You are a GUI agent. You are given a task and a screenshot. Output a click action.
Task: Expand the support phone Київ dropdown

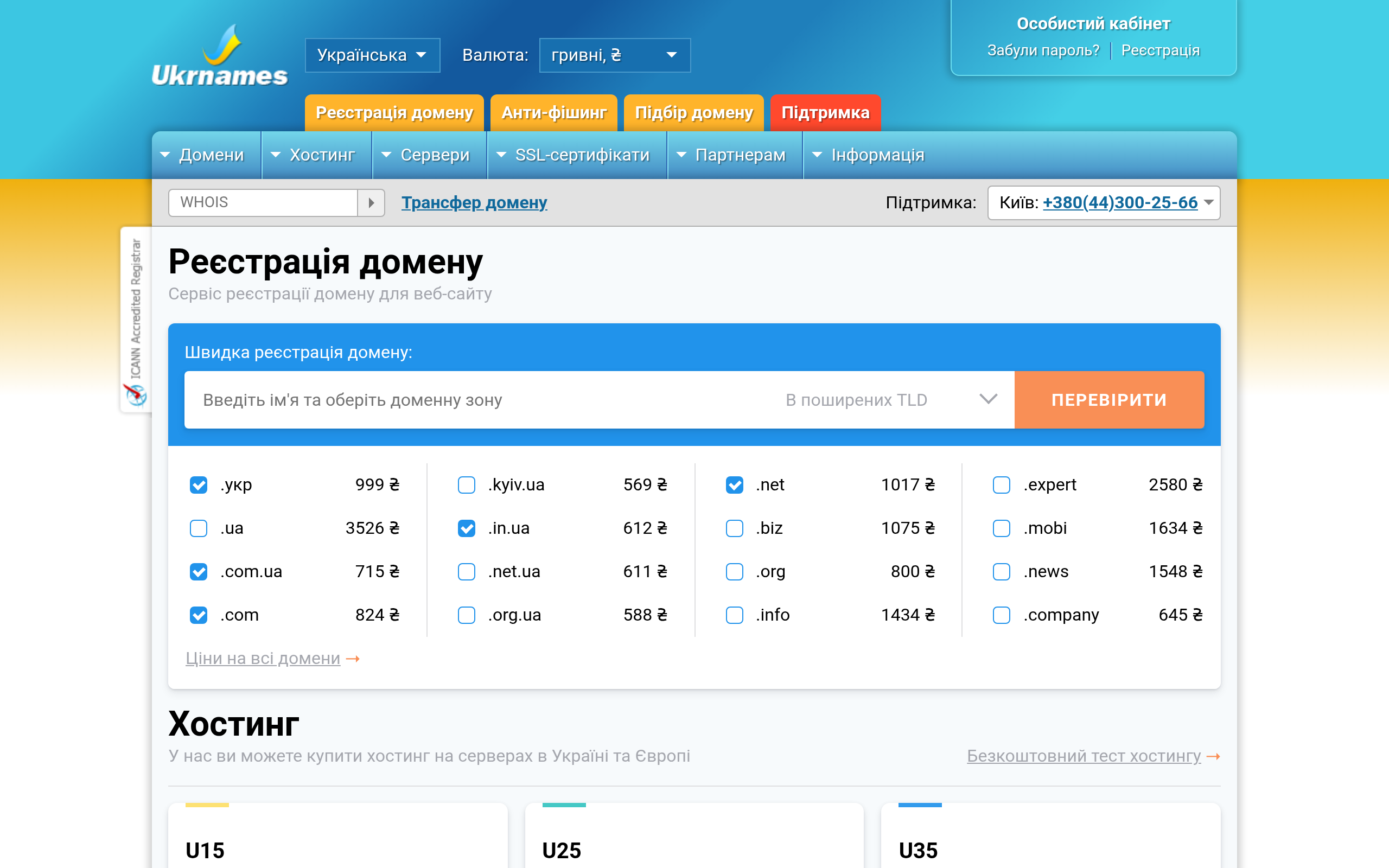[x=1209, y=203]
